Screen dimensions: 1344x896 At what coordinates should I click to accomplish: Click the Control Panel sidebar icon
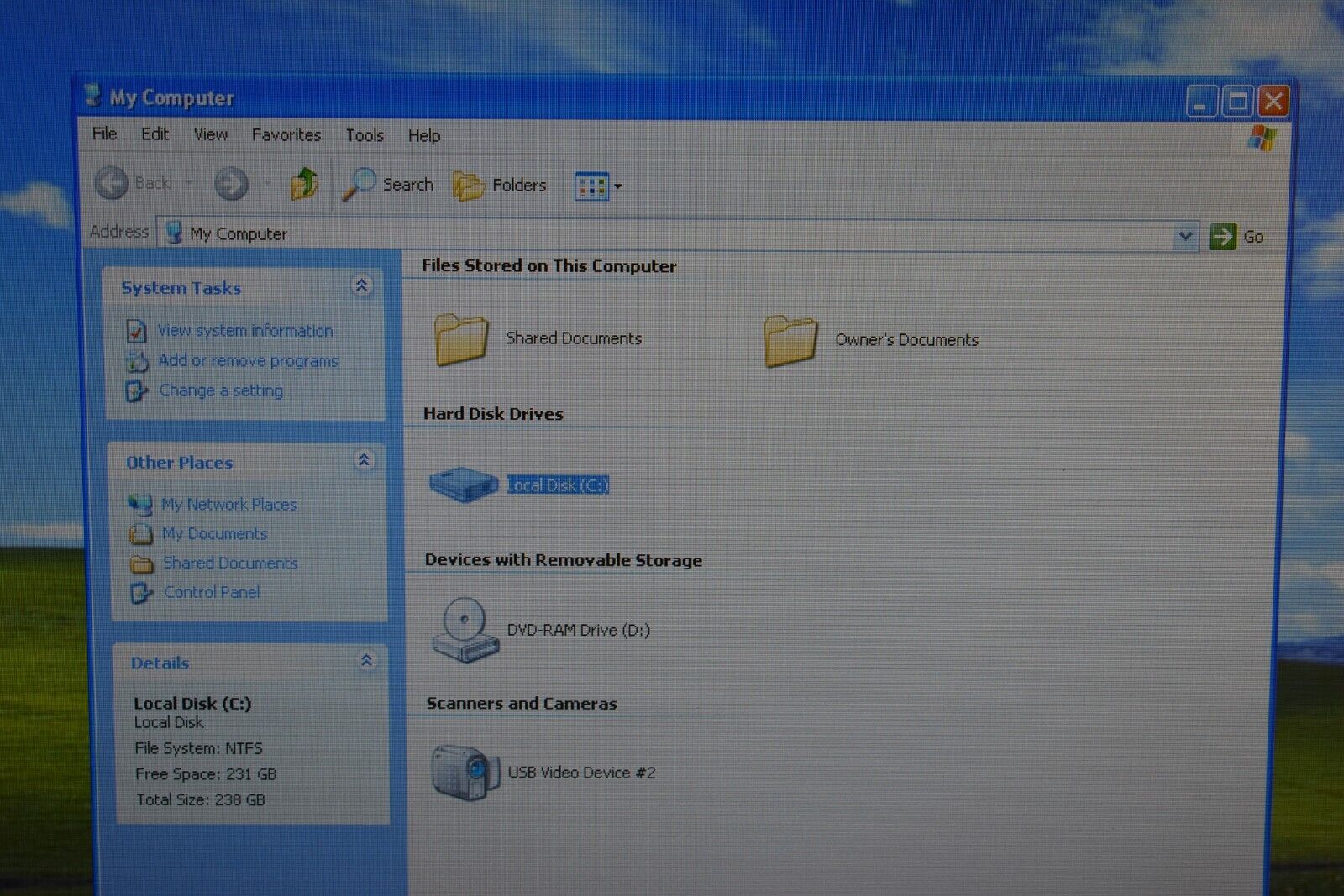tap(141, 593)
